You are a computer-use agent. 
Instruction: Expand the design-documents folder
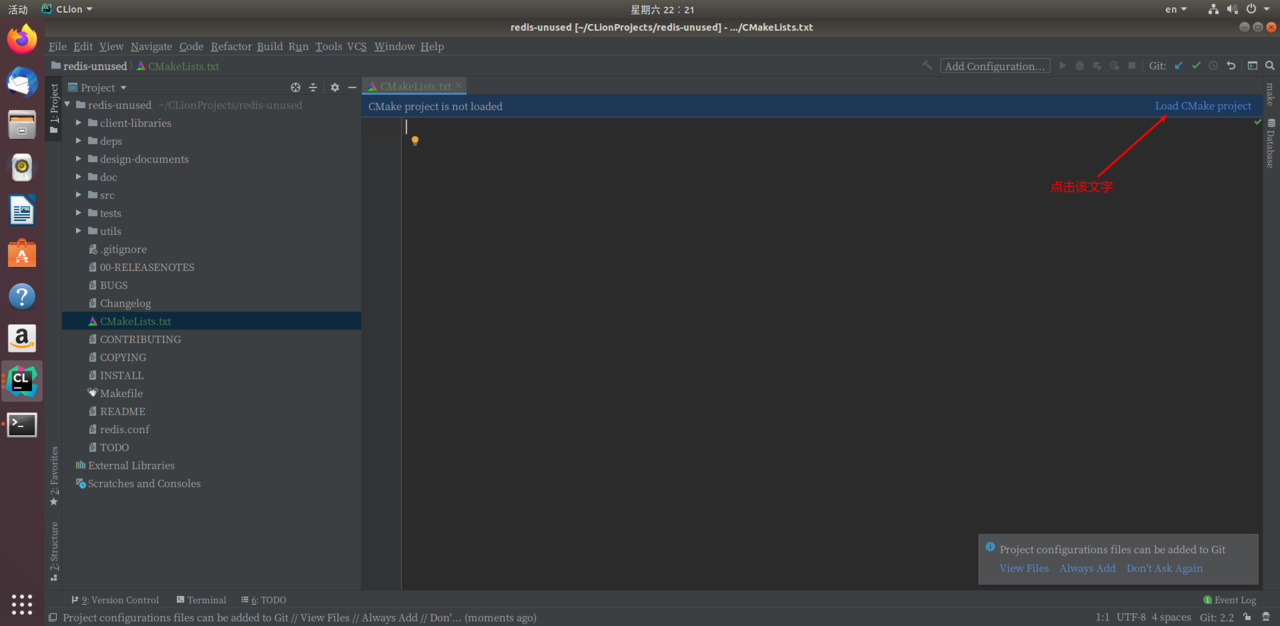point(79,159)
